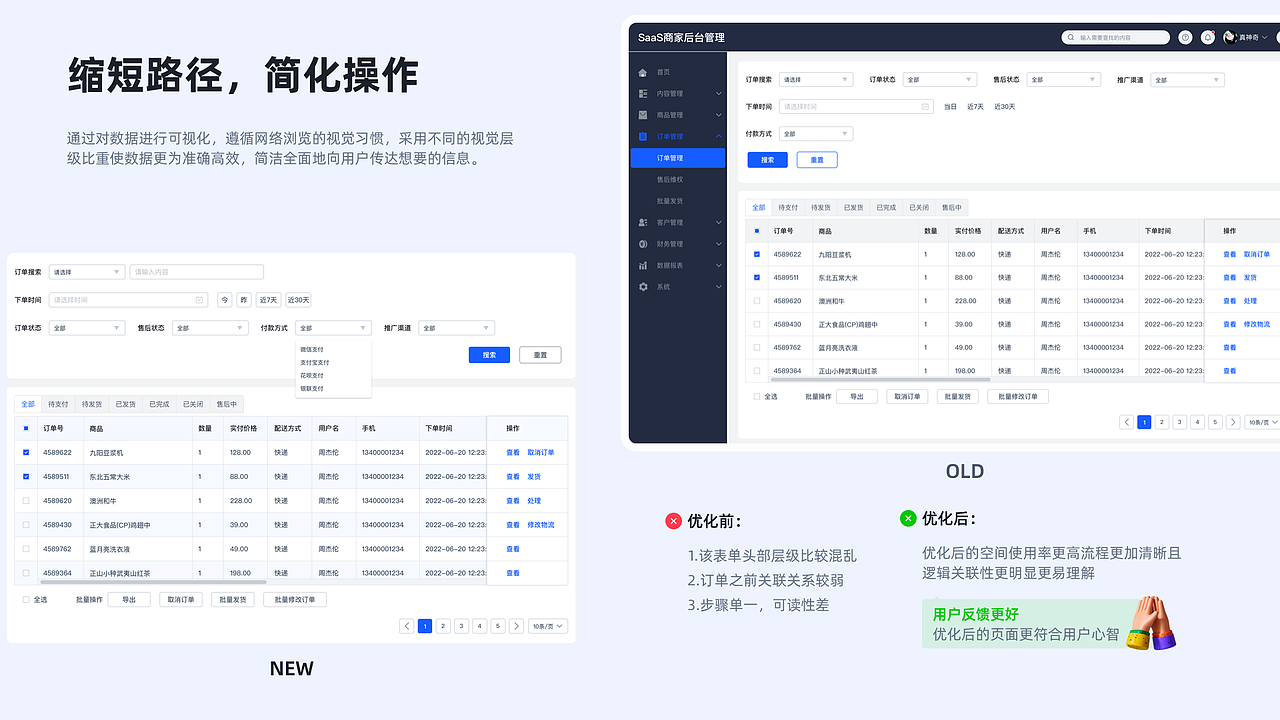The width and height of the screenshot is (1280, 720).
Task: Click the 客户管理 customer icon in the sidebar
Action: (x=643, y=222)
